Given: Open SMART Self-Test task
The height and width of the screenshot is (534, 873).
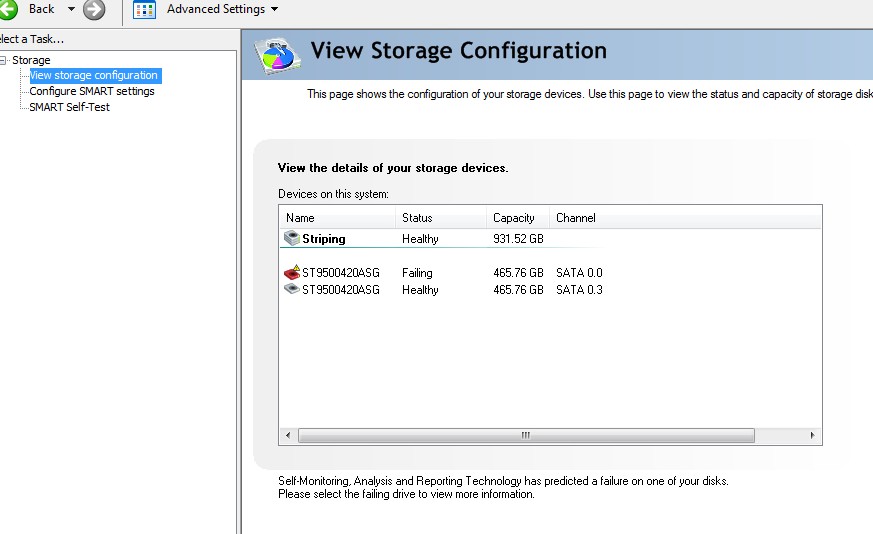Looking at the screenshot, I should tap(70, 107).
